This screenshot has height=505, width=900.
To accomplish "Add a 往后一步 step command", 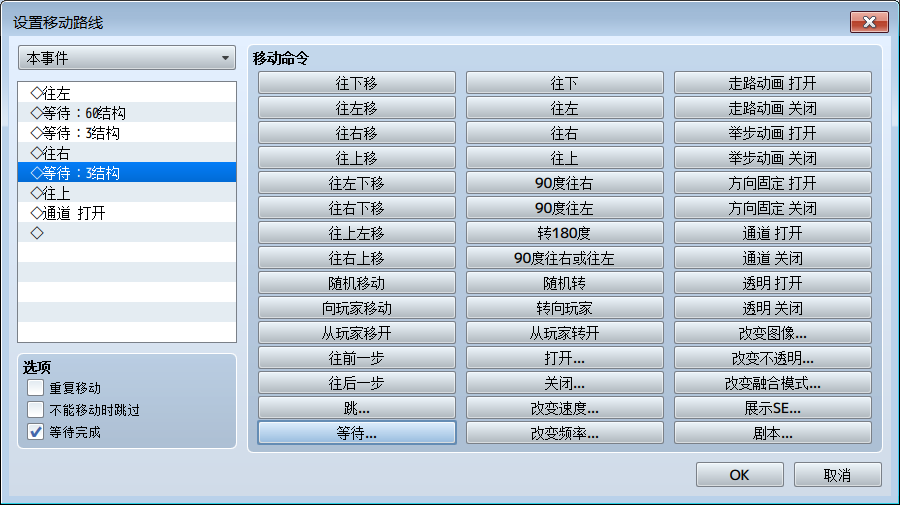I will [x=356, y=383].
